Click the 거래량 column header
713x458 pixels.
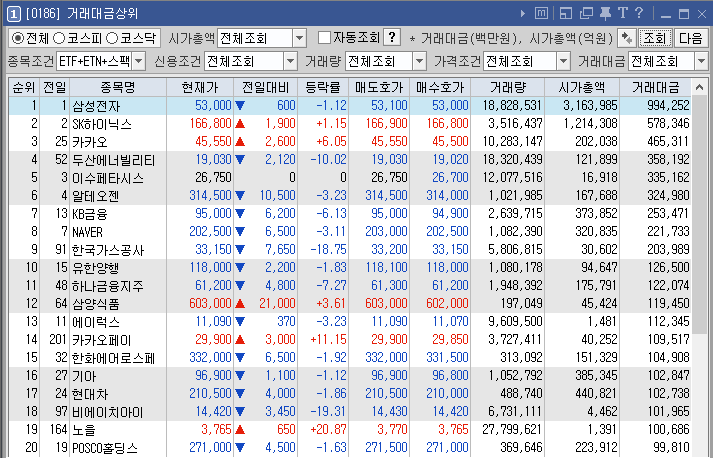507,87
